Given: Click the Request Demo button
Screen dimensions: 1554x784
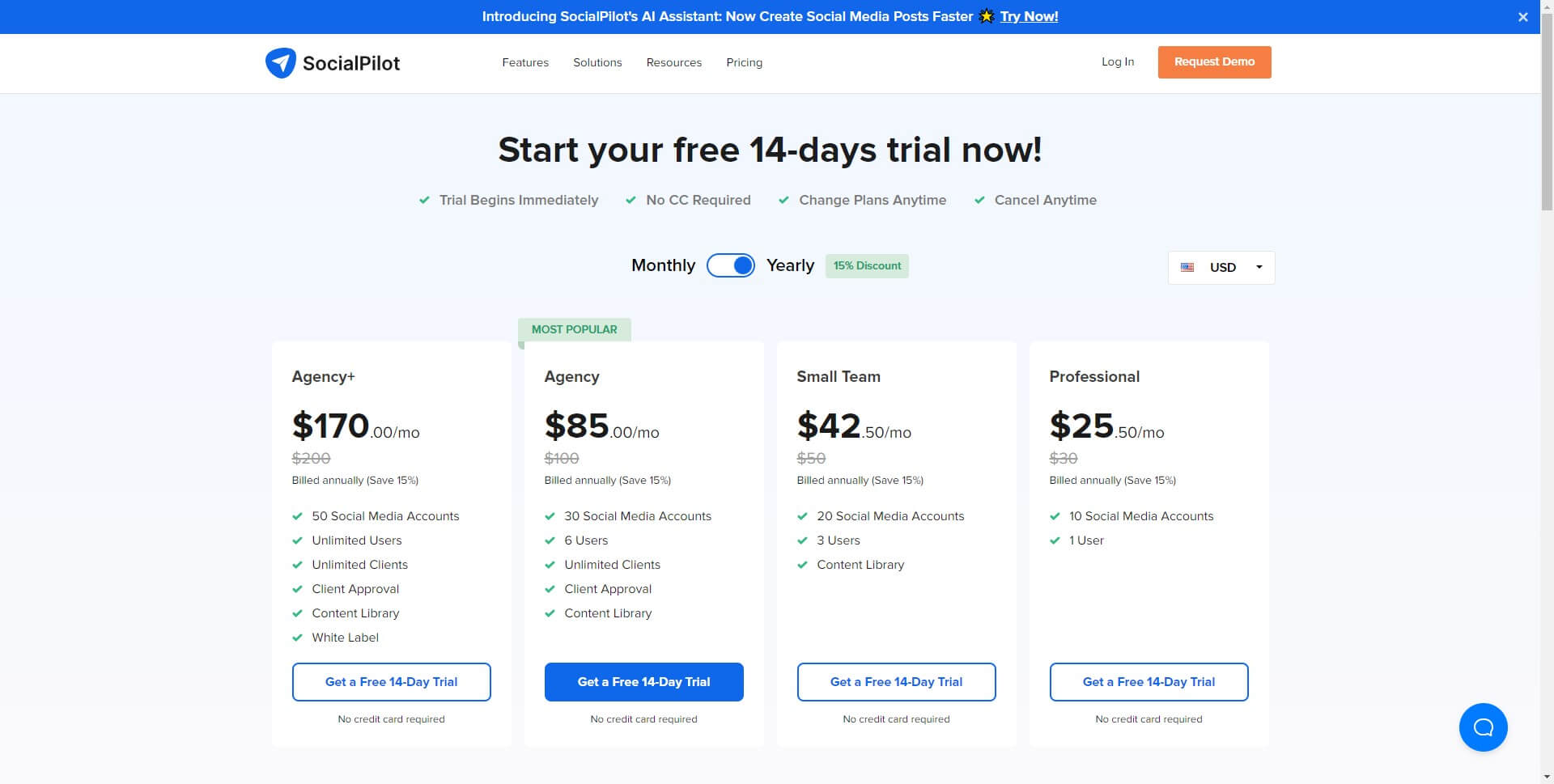Looking at the screenshot, I should tap(1214, 62).
